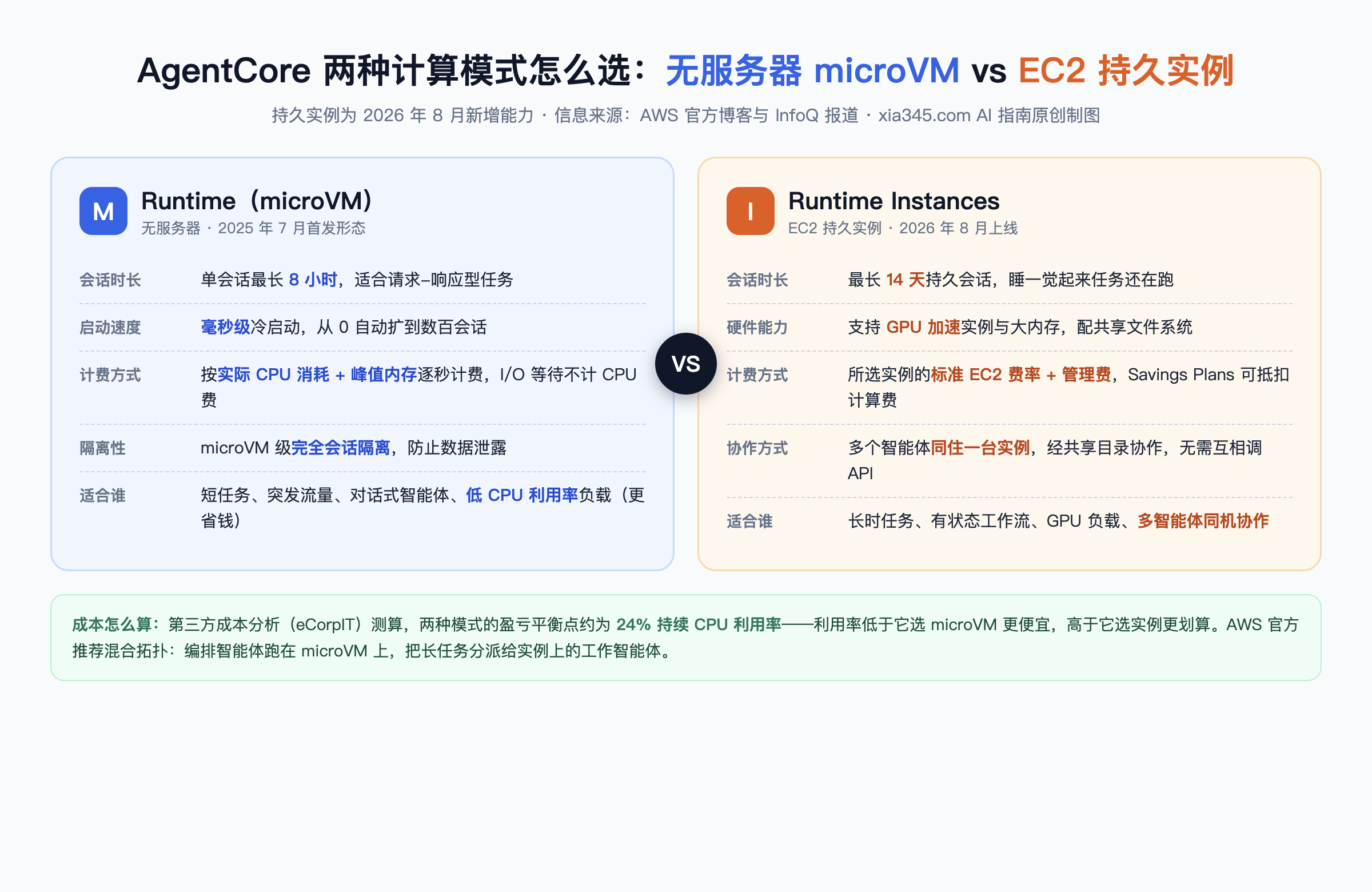Image resolution: width=1372 pixels, height=892 pixels.
Task: Click the dark VS circle badge
Action: 686,364
